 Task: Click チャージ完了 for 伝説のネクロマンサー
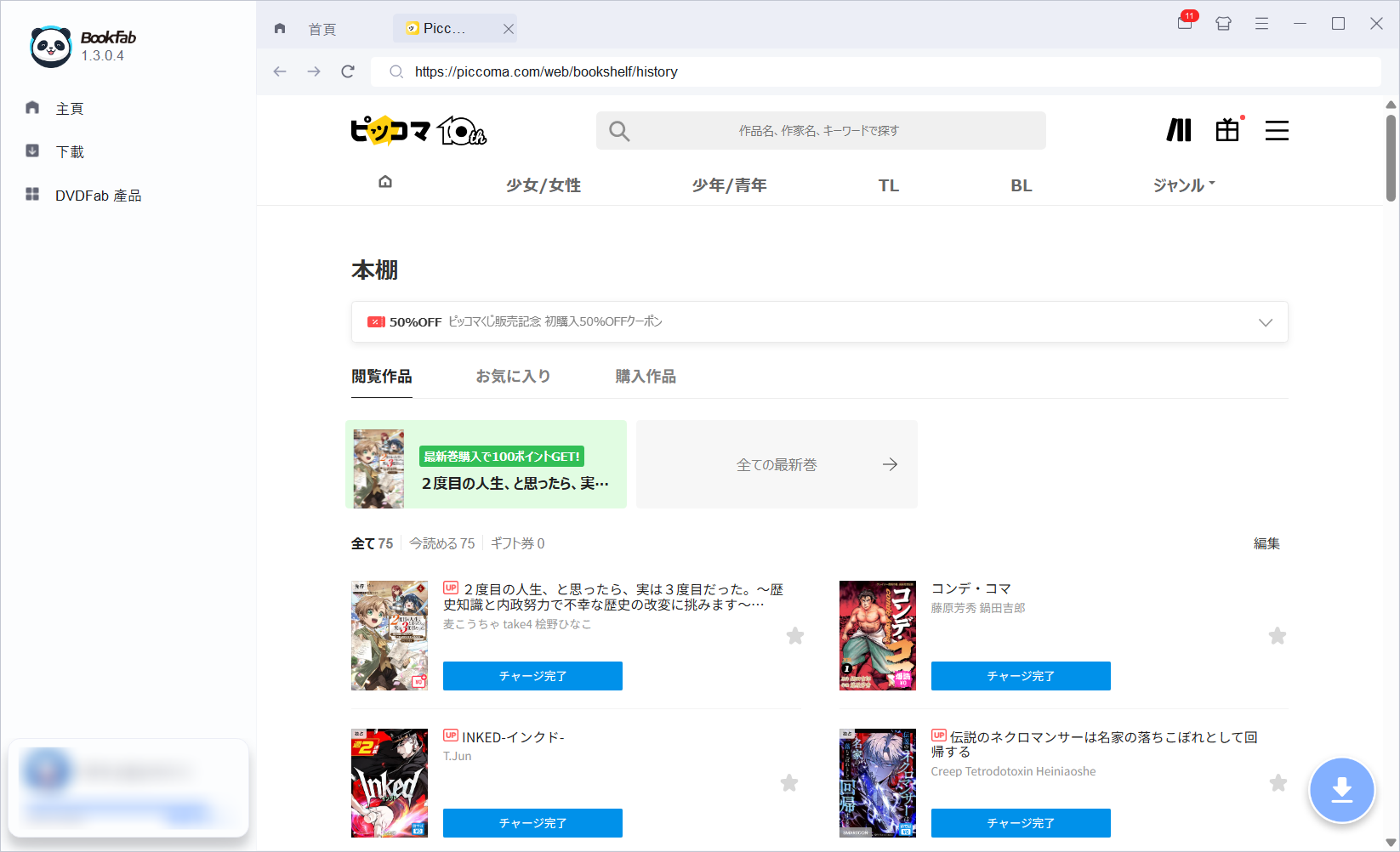(x=1021, y=823)
